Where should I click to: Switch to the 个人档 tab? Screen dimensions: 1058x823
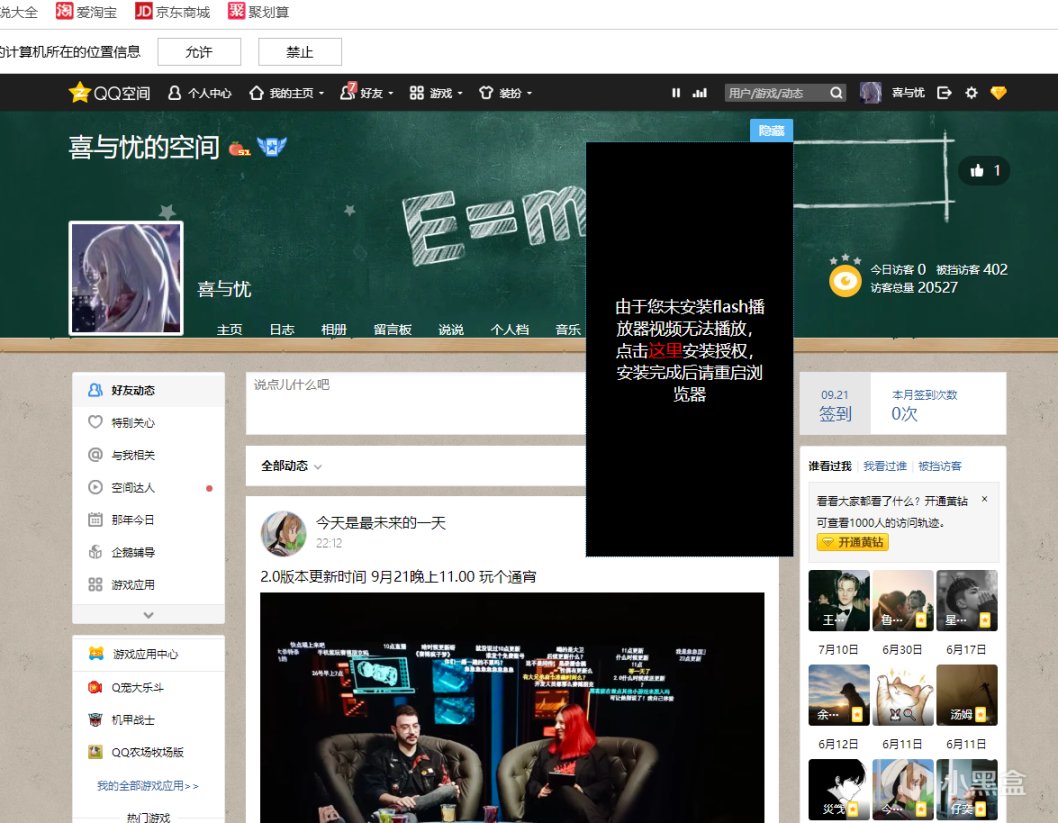pyautogui.click(x=510, y=329)
